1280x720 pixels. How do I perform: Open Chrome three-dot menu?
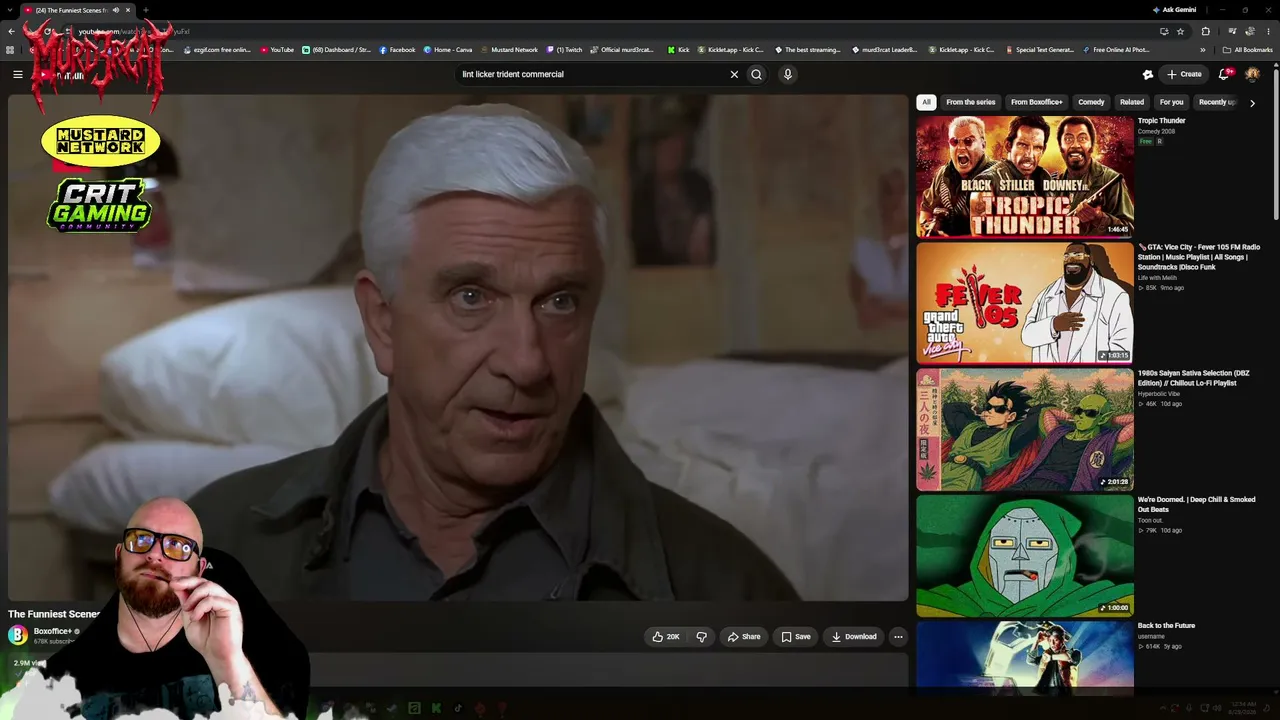(x=1268, y=31)
